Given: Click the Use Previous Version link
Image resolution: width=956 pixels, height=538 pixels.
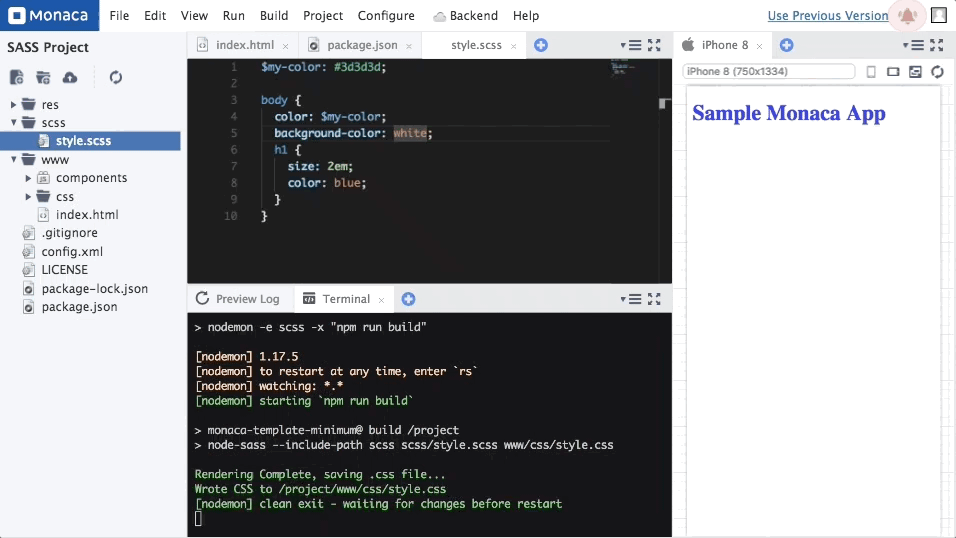Looking at the screenshot, I should click(x=827, y=16).
